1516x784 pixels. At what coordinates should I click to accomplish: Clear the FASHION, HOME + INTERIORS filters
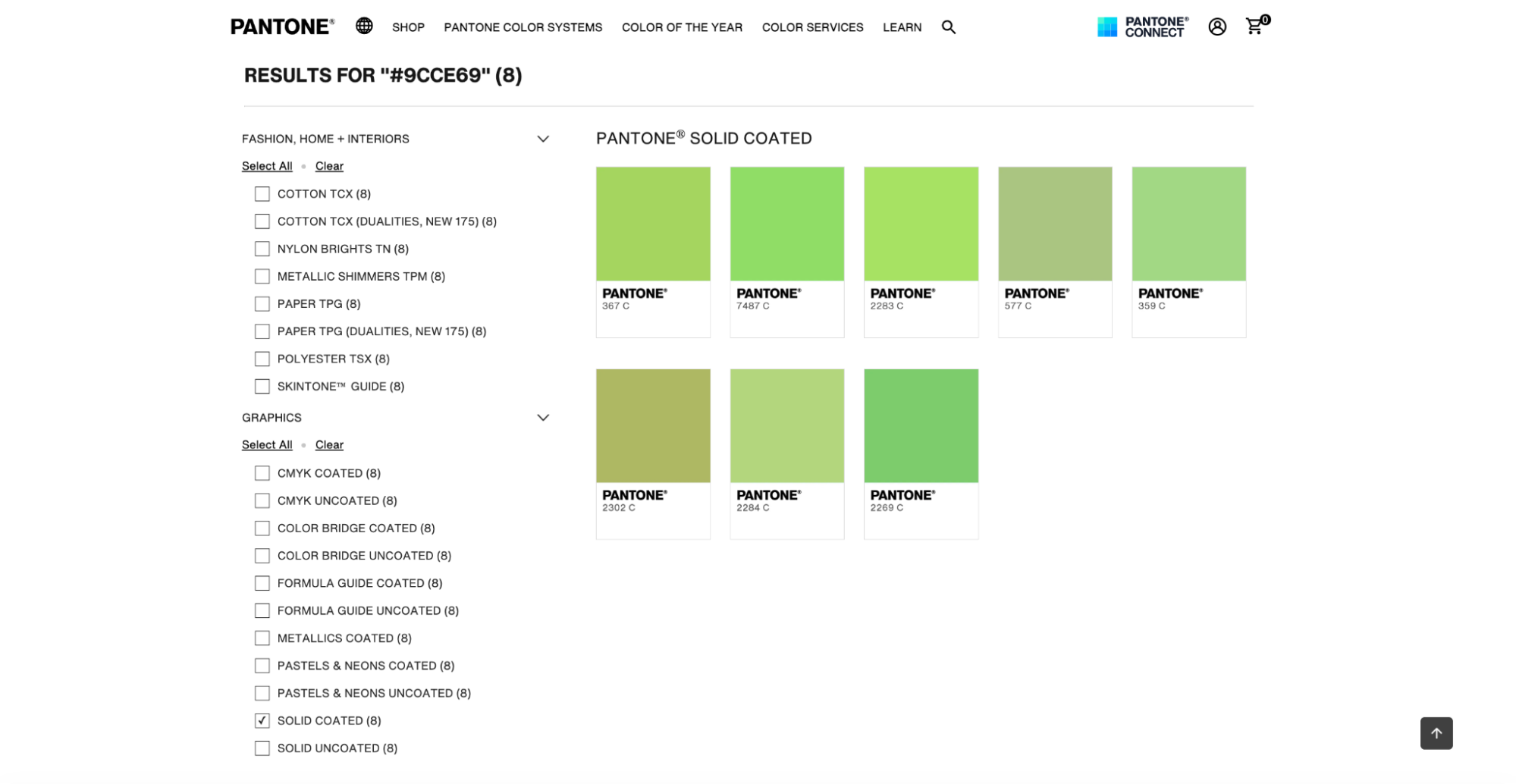pos(328,165)
